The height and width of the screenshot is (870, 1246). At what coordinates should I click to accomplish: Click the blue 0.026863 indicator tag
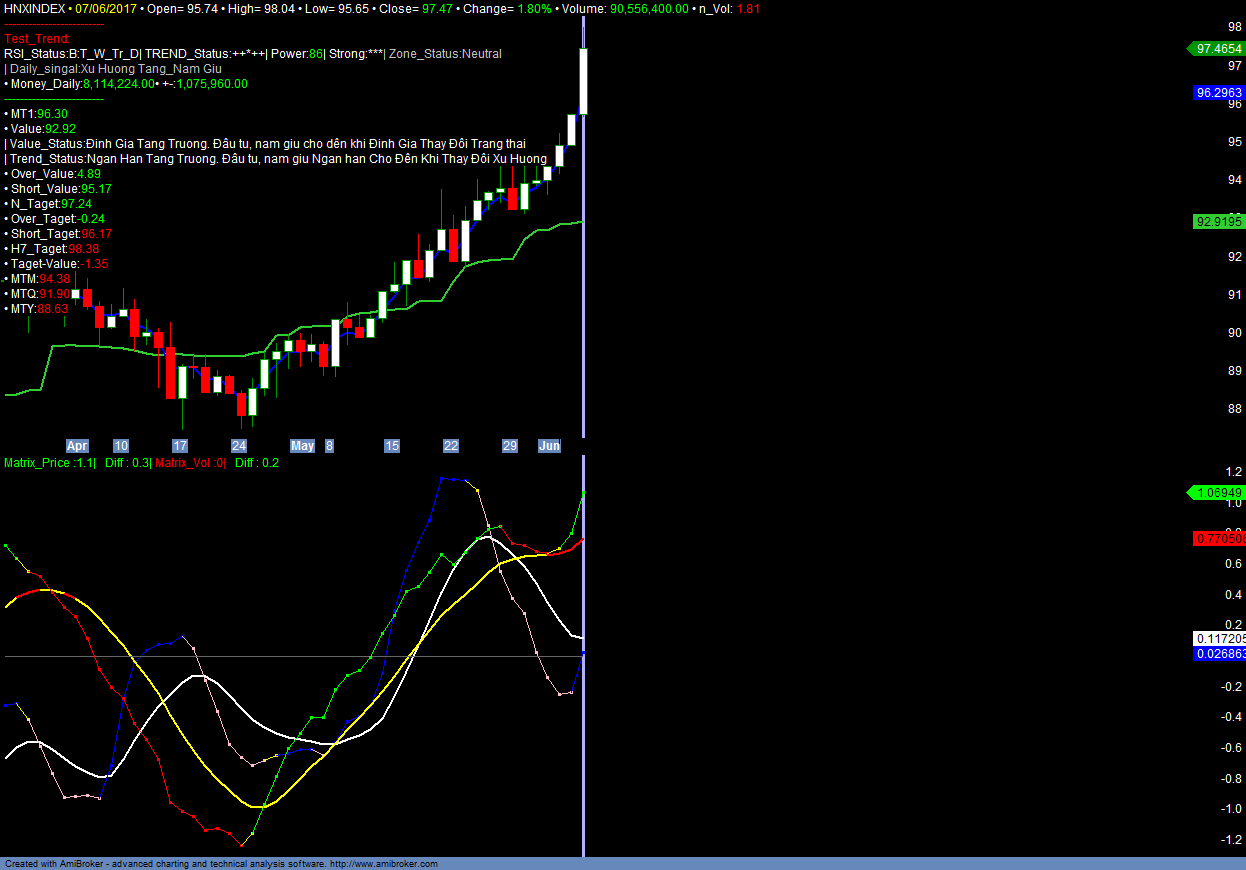pos(1219,653)
